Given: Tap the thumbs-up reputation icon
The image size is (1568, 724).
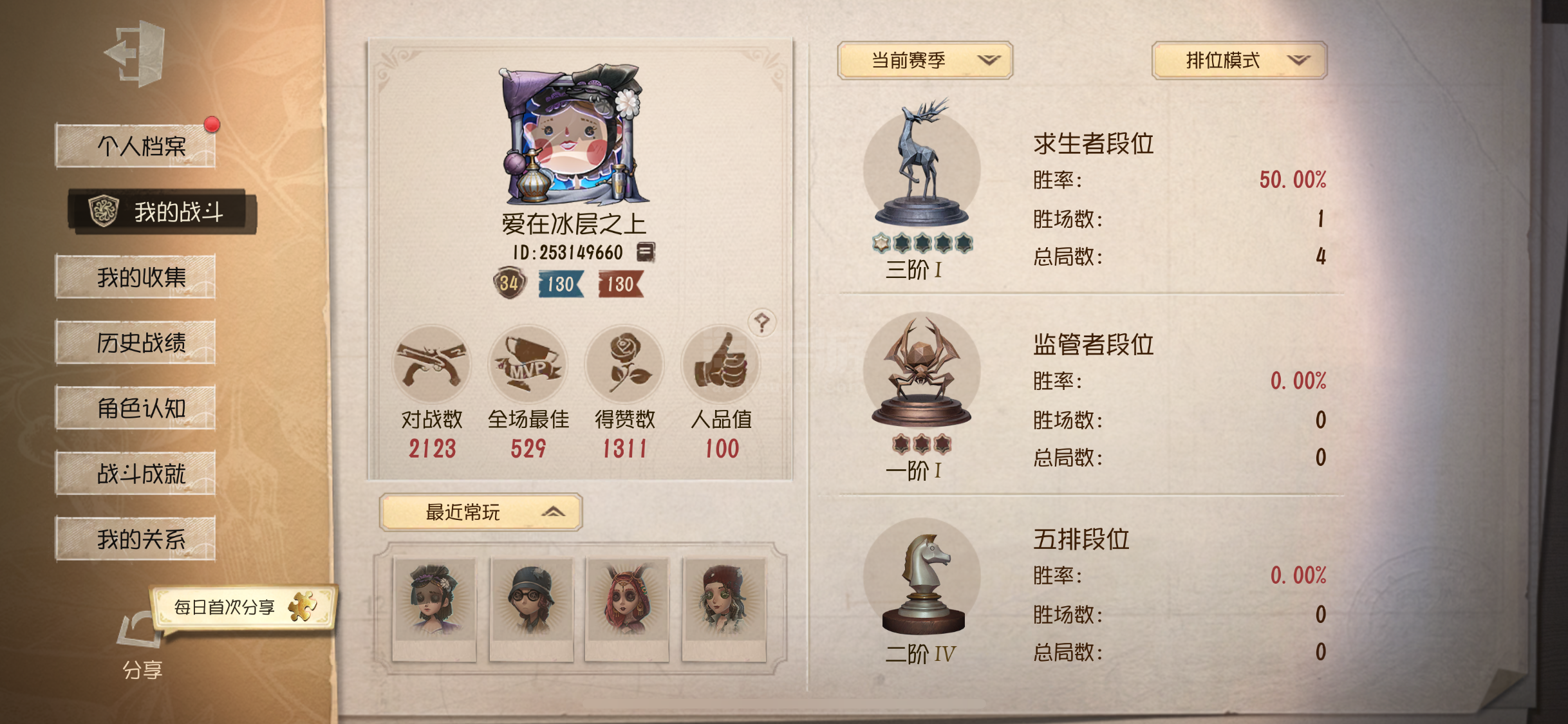Looking at the screenshot, I should coord(721,364).
